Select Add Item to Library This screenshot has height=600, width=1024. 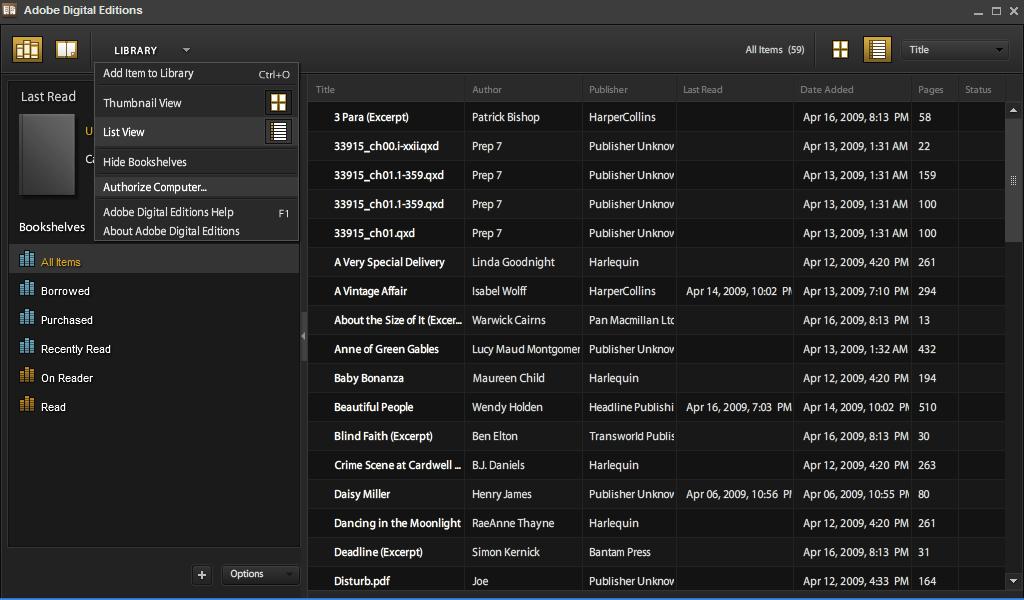click(148, 73)
